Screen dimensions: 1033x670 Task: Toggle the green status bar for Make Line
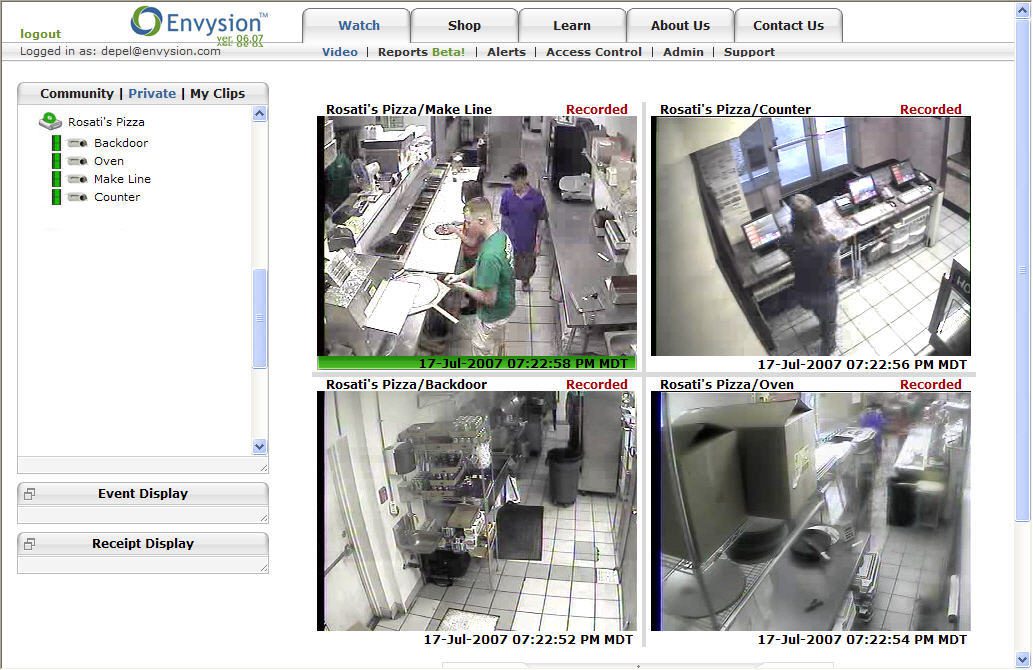(x=57, y=179)
